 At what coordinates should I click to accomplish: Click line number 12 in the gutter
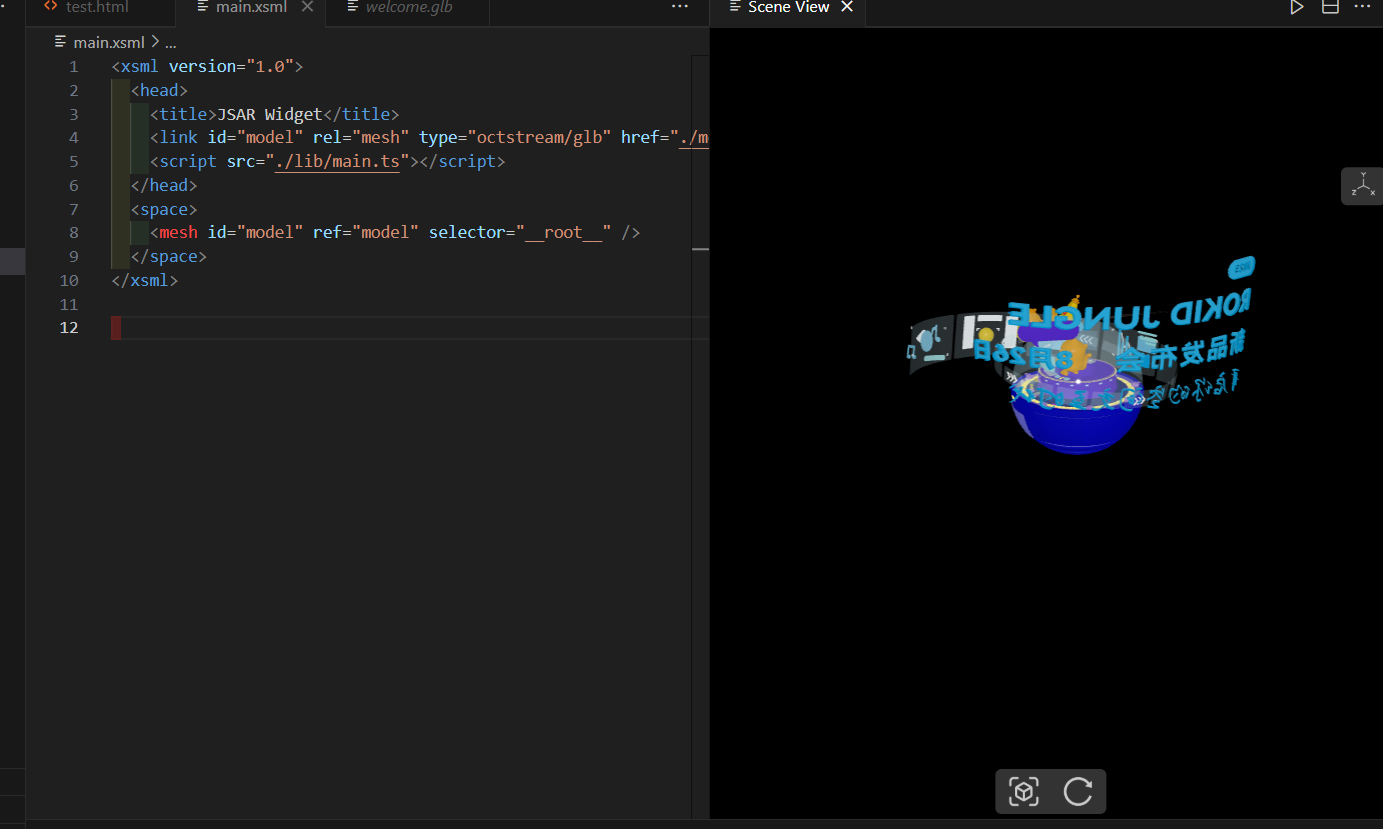[x=68, y=328]
